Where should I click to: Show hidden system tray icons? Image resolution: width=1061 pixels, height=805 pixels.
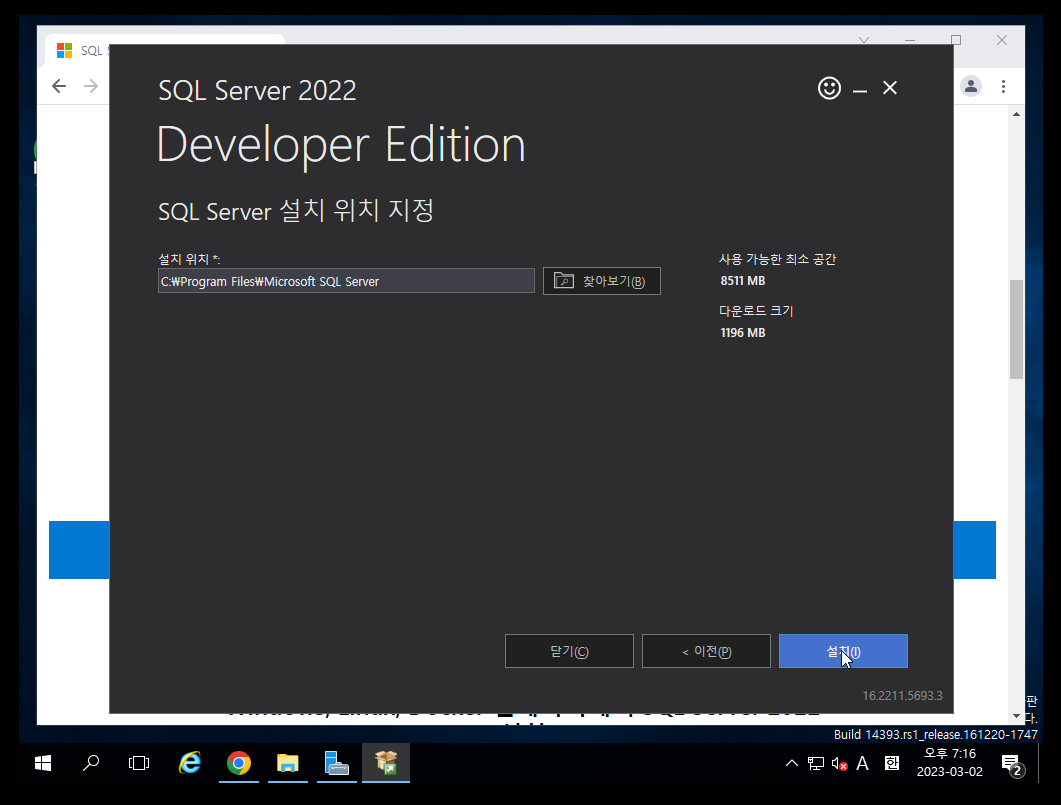[x=791, y=764]
